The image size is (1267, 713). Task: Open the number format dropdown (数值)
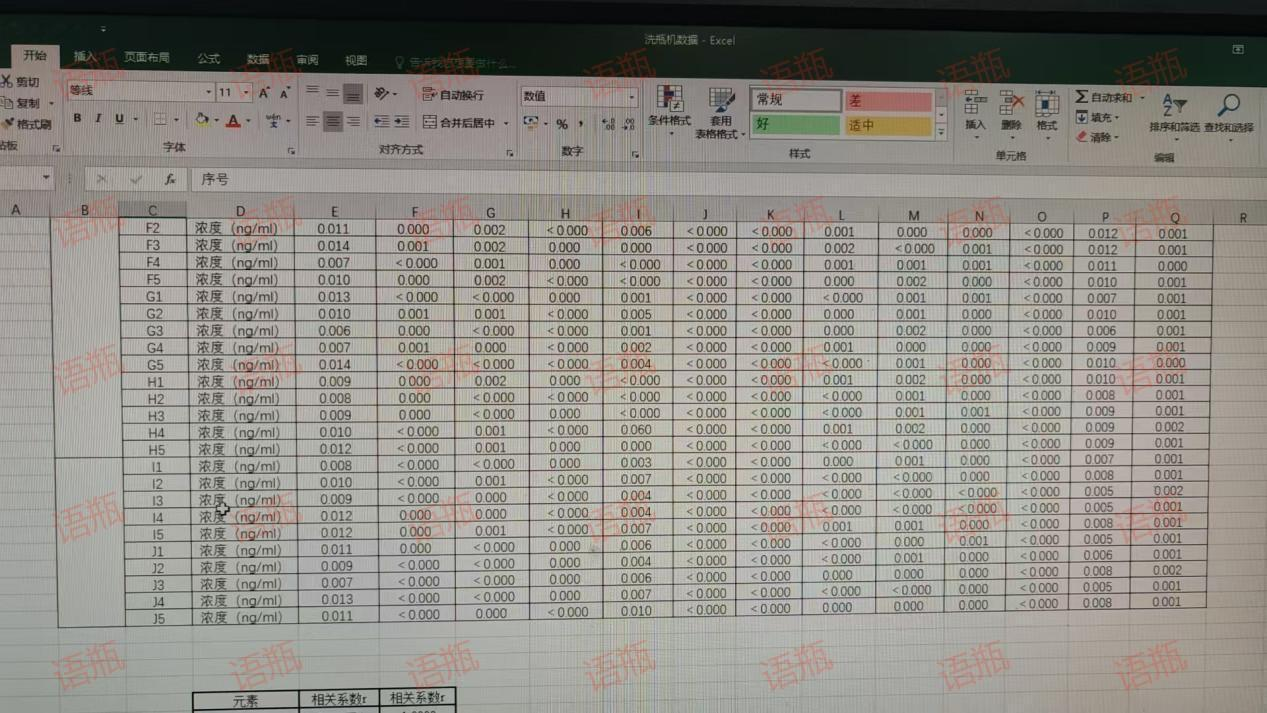pyautogui.click(x=631, y=97)
